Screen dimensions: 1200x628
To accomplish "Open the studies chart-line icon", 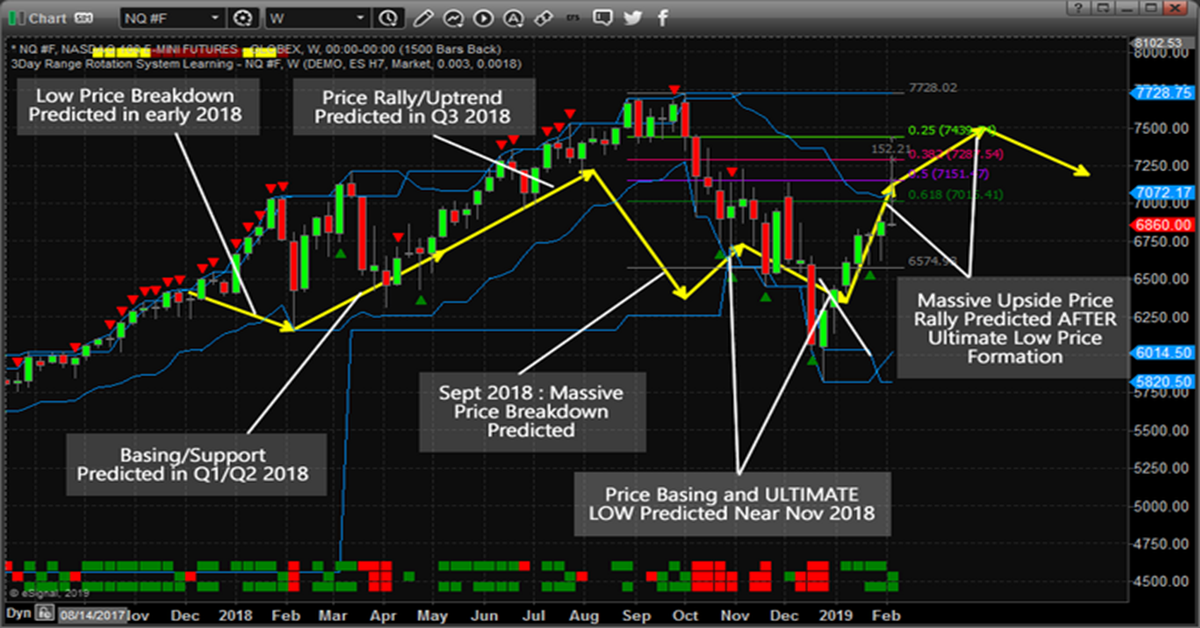I will [454, 17].
